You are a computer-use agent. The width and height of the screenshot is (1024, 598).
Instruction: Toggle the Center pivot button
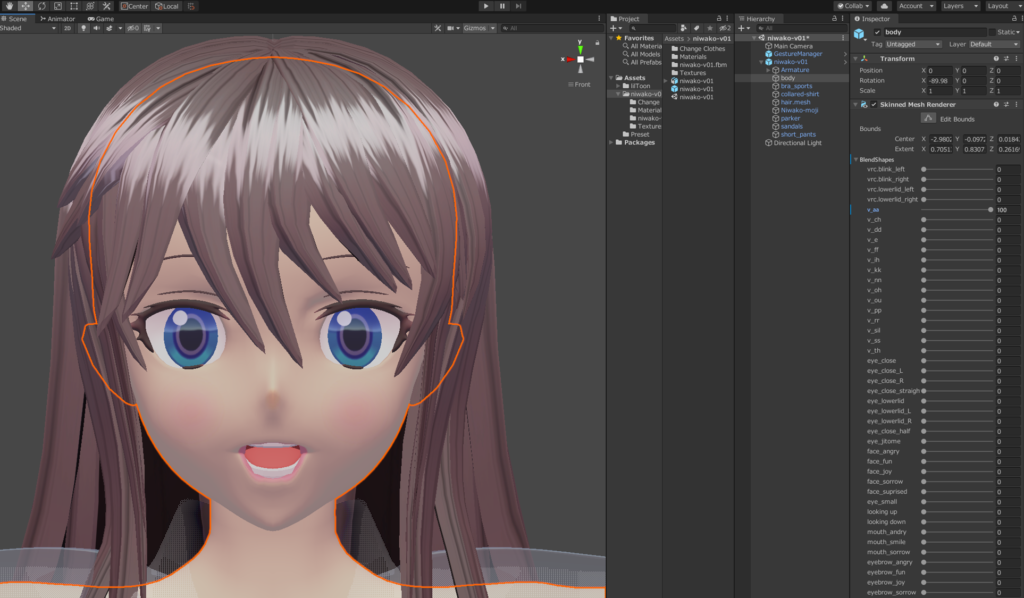point(135,6)
